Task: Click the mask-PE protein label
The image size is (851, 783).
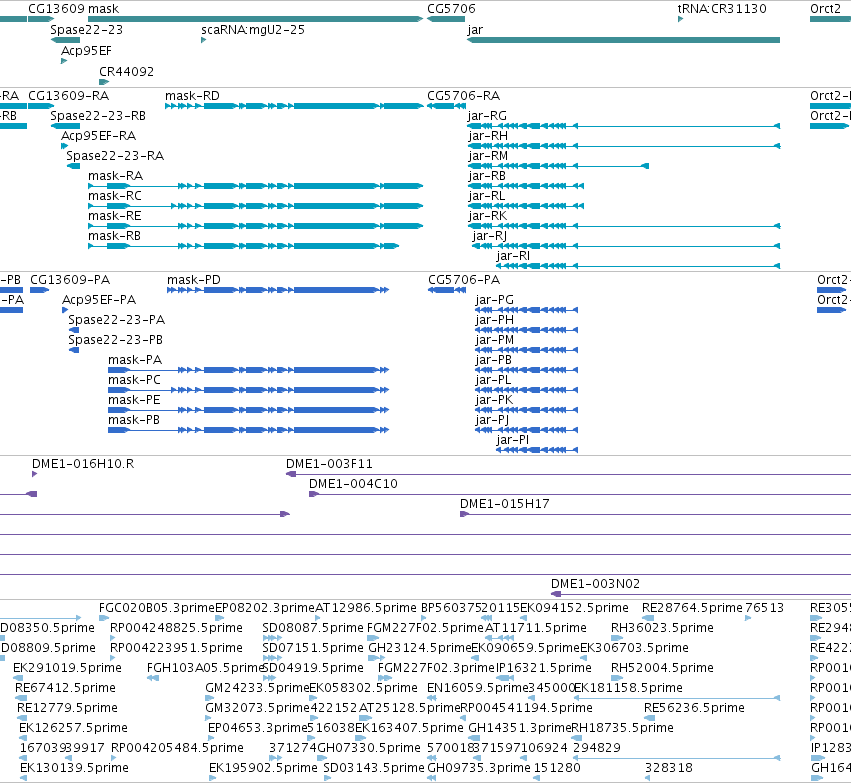Action: click(x=134, y=400)
